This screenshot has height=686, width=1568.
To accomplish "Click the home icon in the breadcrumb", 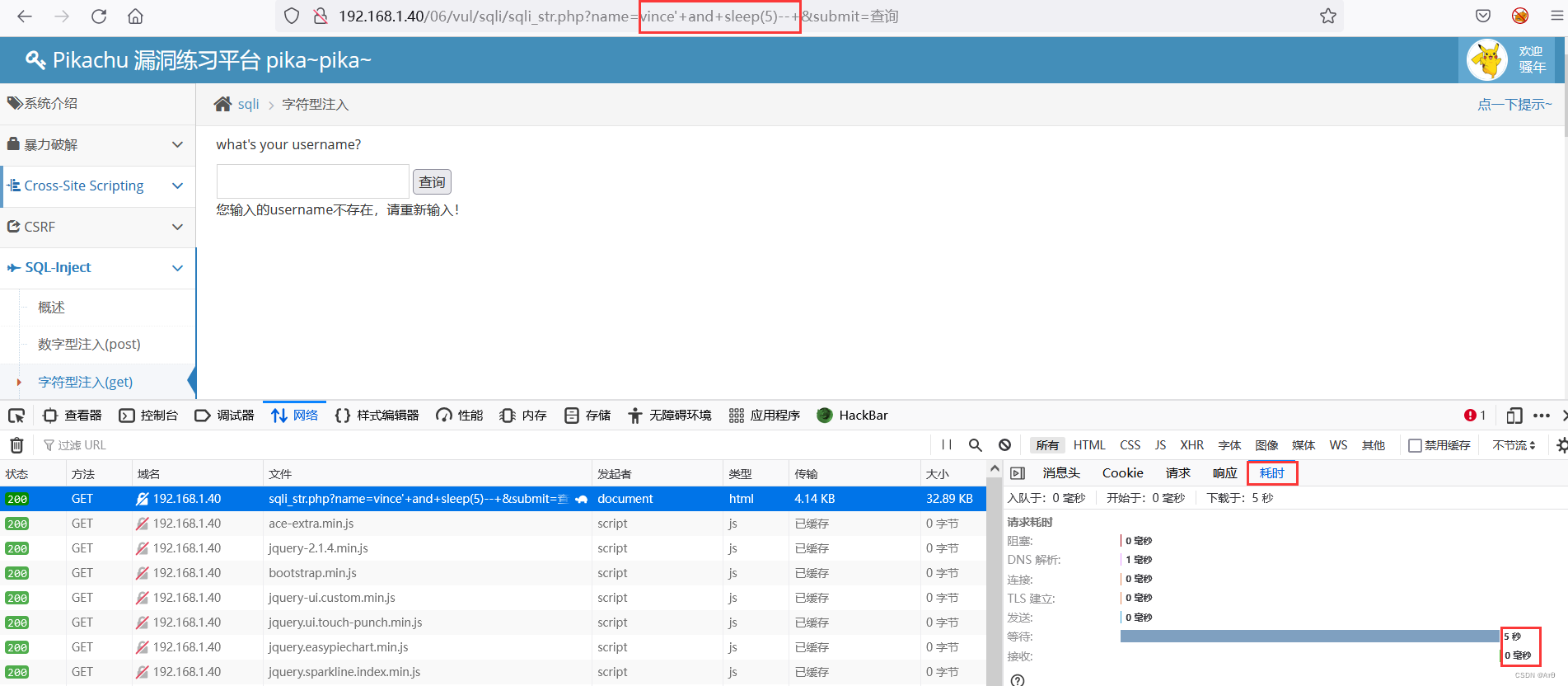I will pyautogui.click(x=222, y=104).
